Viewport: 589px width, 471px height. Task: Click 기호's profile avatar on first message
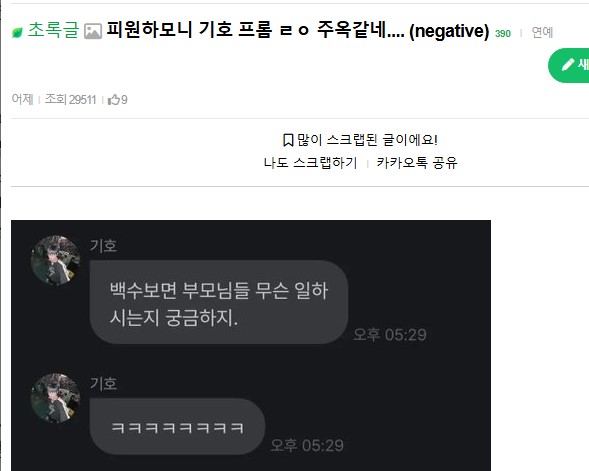(x=56, y=260)
